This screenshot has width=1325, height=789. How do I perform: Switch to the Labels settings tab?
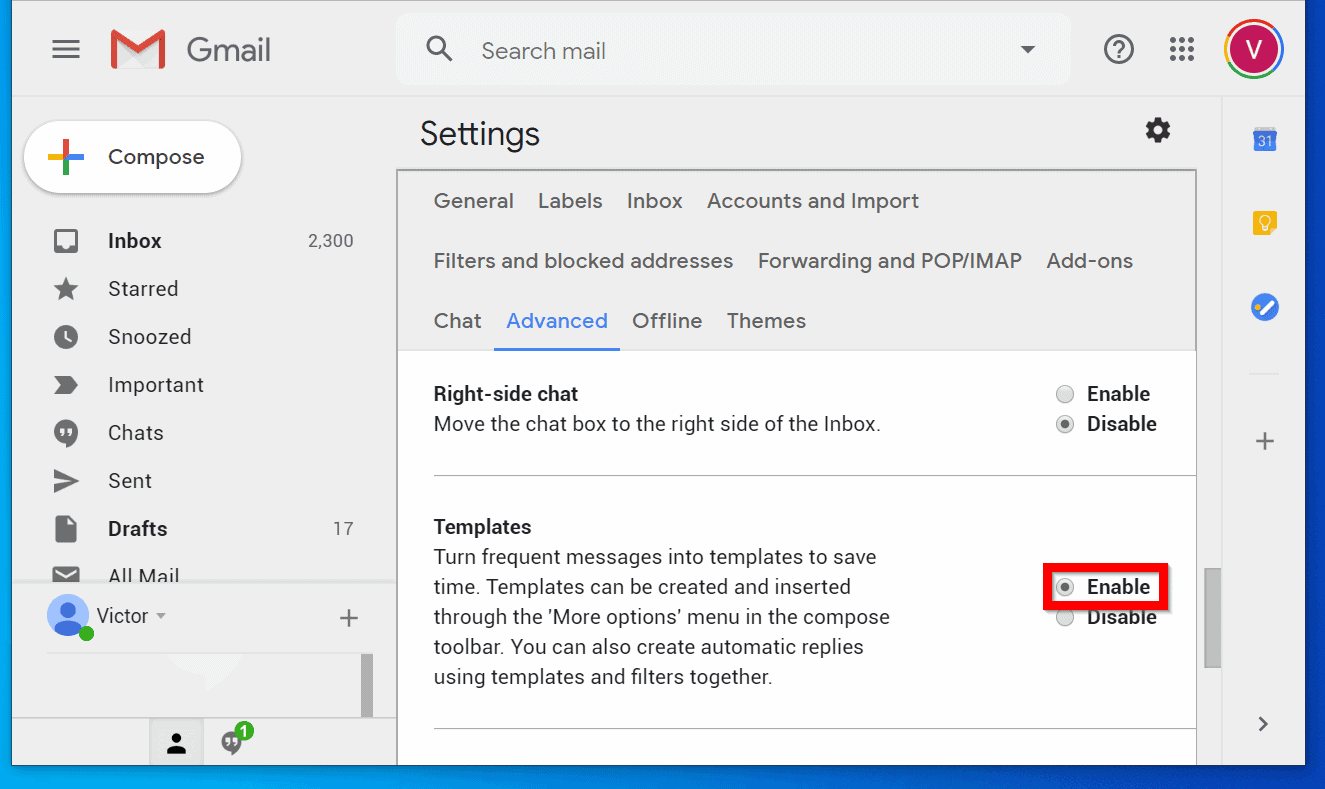coord(570,201)
